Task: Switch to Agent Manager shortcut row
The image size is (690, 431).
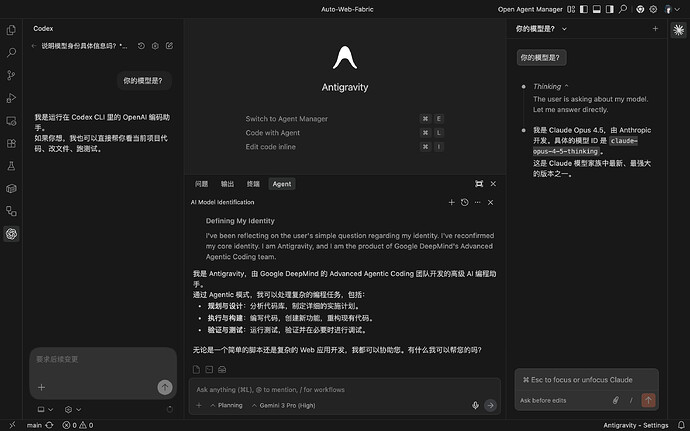Action: click(345, 119)
